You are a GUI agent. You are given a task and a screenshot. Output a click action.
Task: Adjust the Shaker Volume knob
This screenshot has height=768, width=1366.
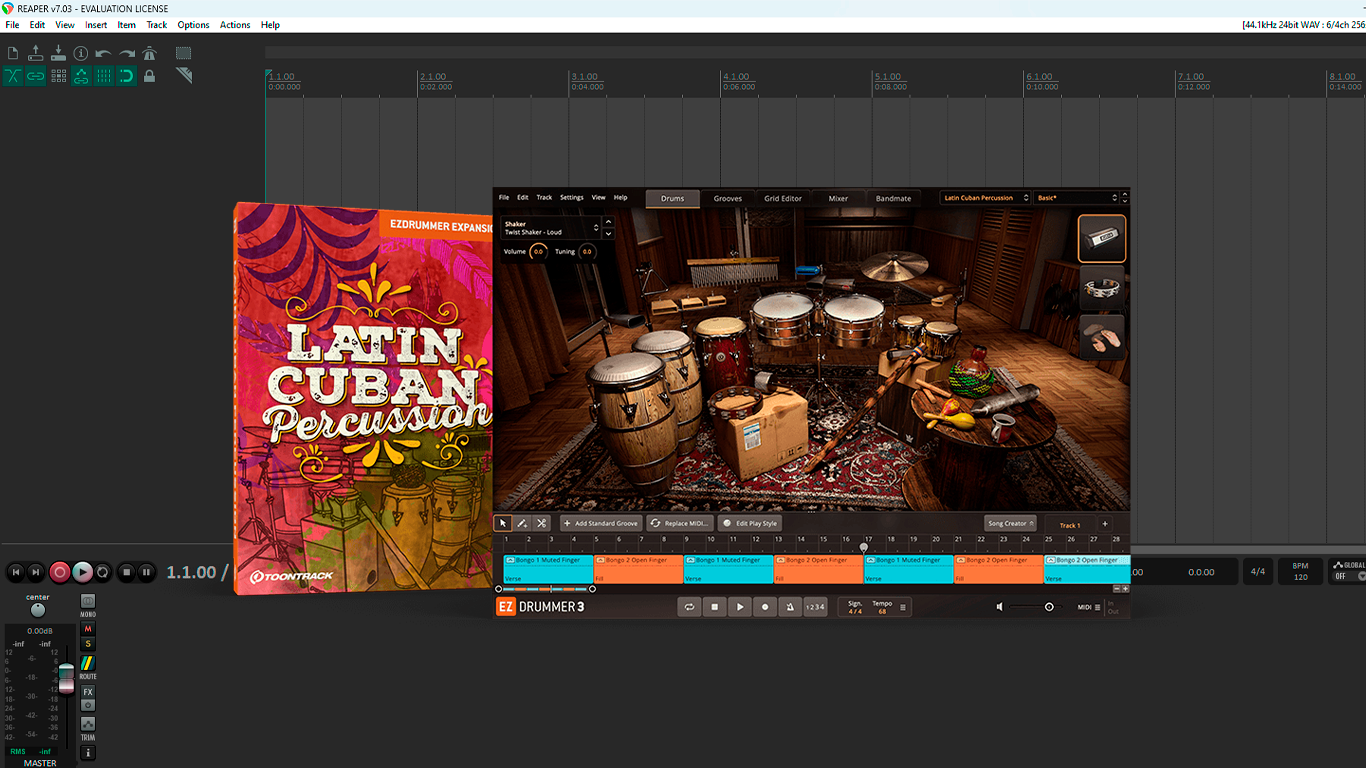coord(538,252)
